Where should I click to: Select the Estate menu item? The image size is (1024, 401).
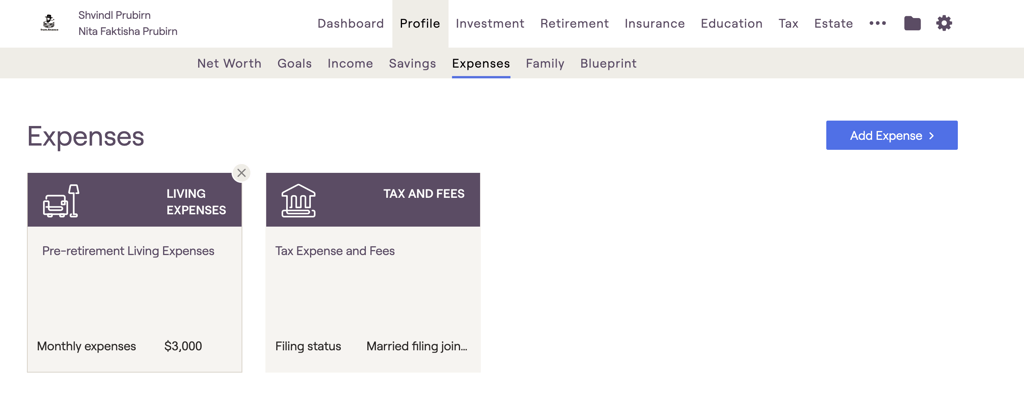[x=833, y=23]
